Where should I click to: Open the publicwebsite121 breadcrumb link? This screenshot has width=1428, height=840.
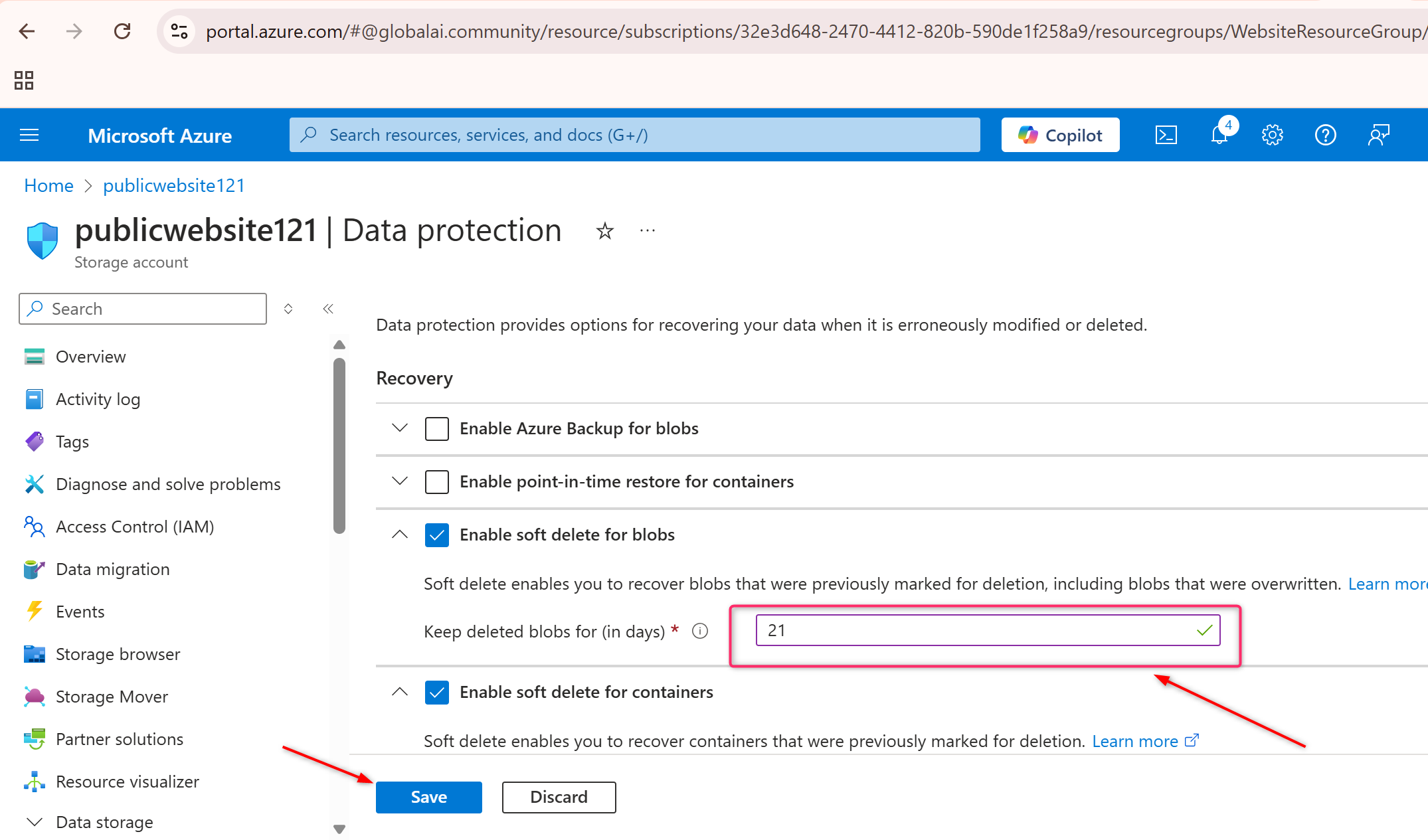click(x=174, y=186)
